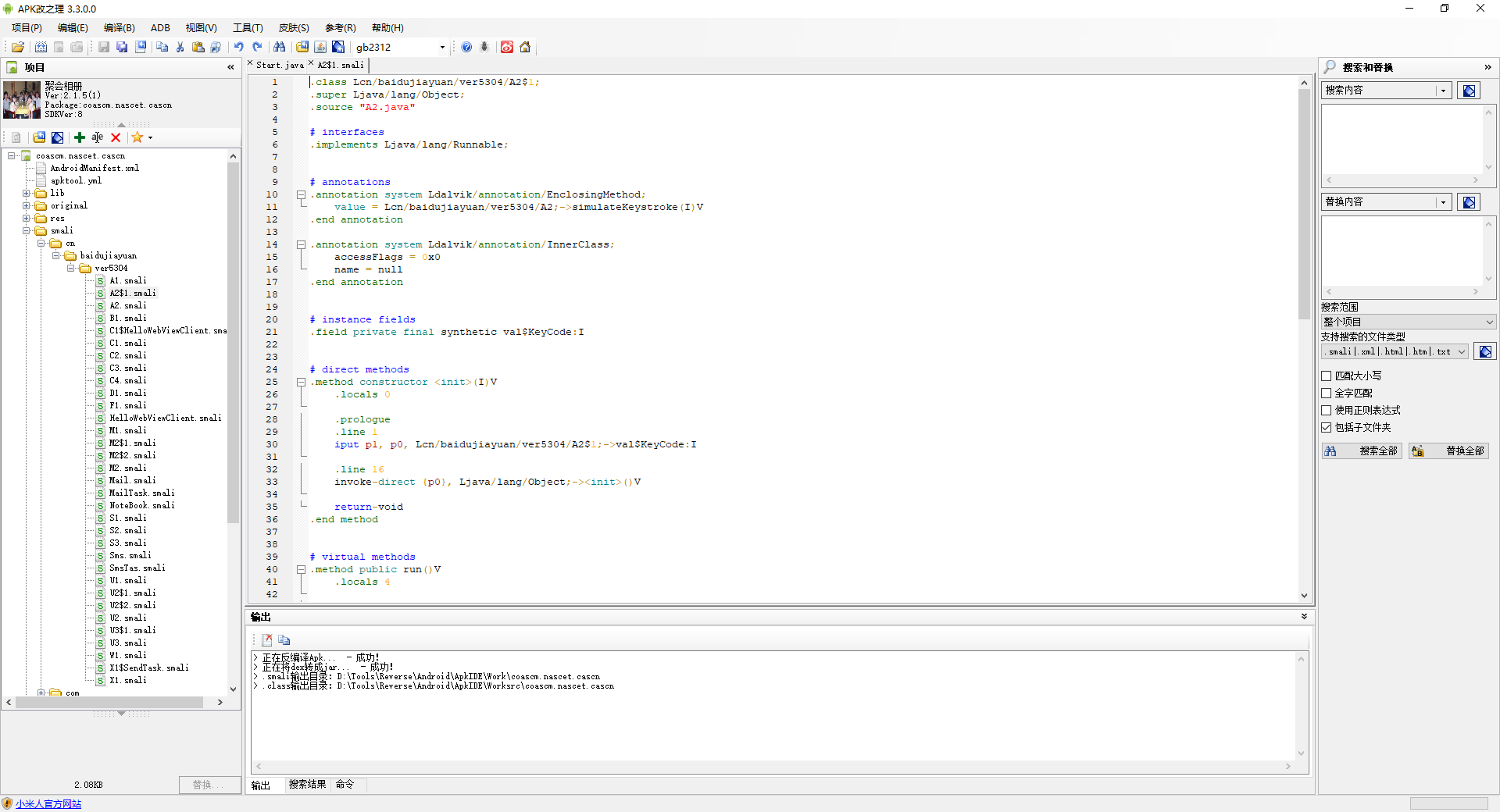
Task: Collapse the 输出 panel chevron
Action: click(x=1304, y=617)
